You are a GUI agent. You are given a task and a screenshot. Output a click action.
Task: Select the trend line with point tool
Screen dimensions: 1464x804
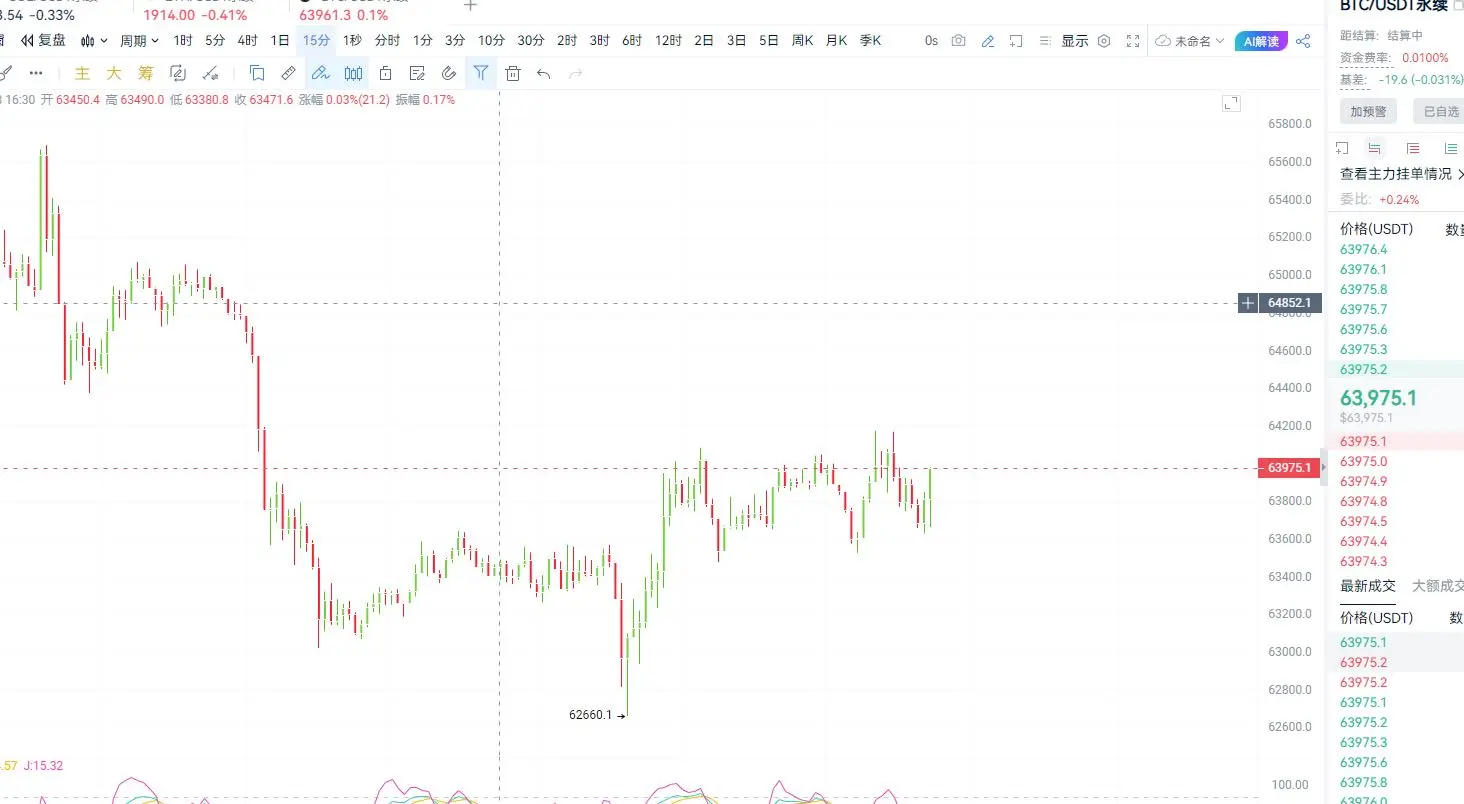click(210, 73)
